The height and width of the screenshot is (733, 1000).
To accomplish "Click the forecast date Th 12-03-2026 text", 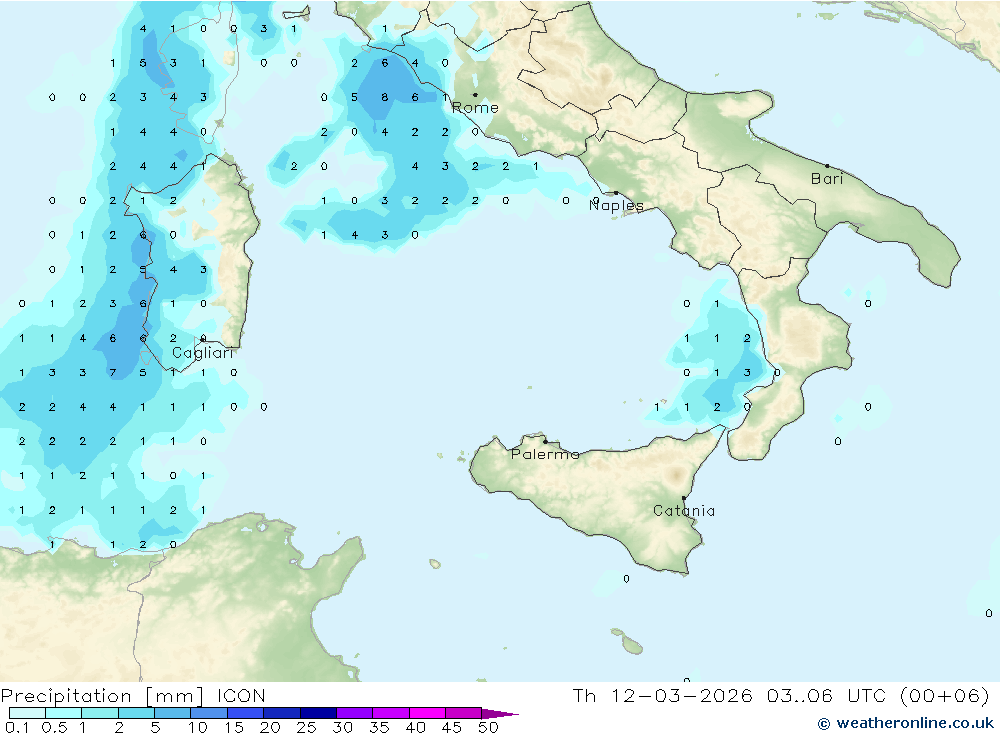I will [x=662, y=695].
